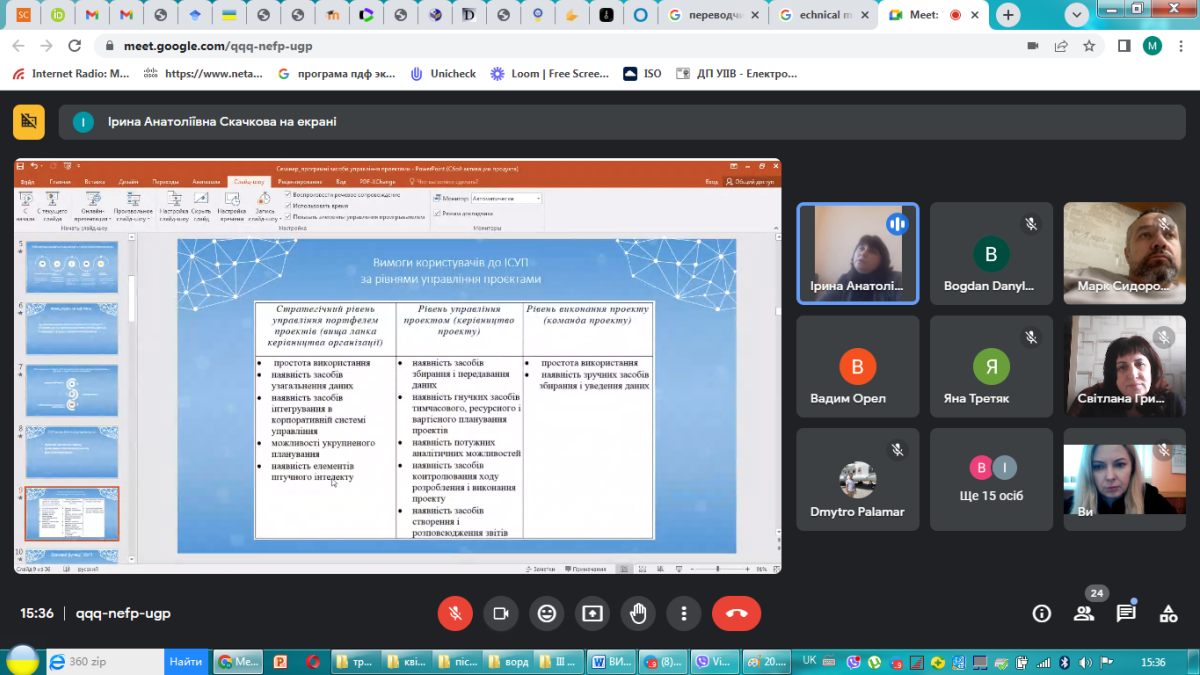
Task: Bookmark this page with star icon
Action: (x=1089, y=46)
